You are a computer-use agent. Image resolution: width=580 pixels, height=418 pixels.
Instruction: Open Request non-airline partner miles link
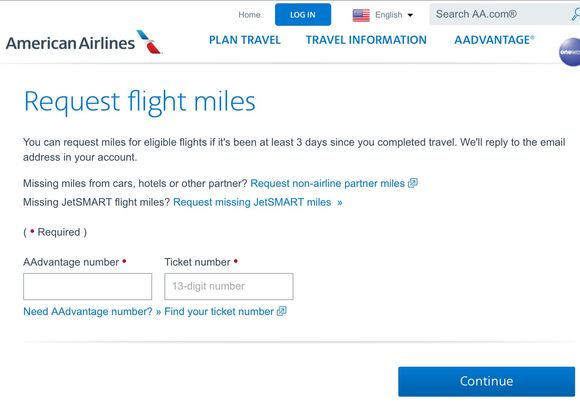pos(327,183)
